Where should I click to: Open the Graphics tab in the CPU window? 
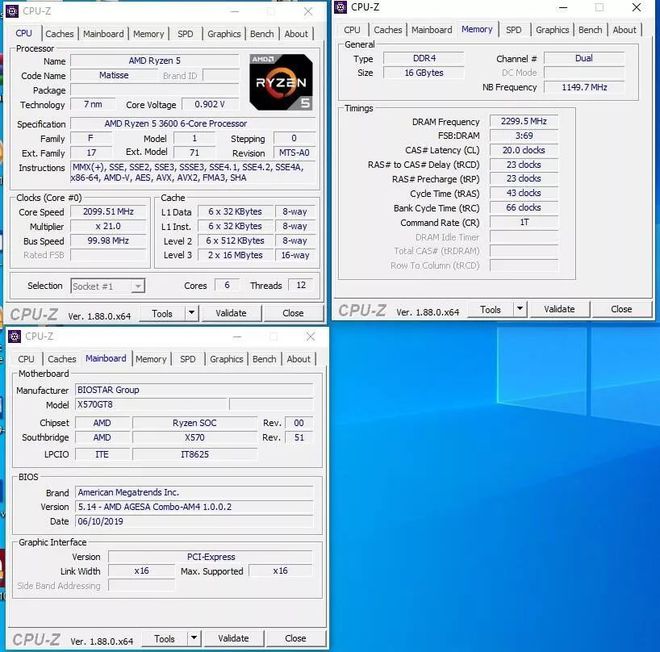pyautogui.click(x=223, y=34)
